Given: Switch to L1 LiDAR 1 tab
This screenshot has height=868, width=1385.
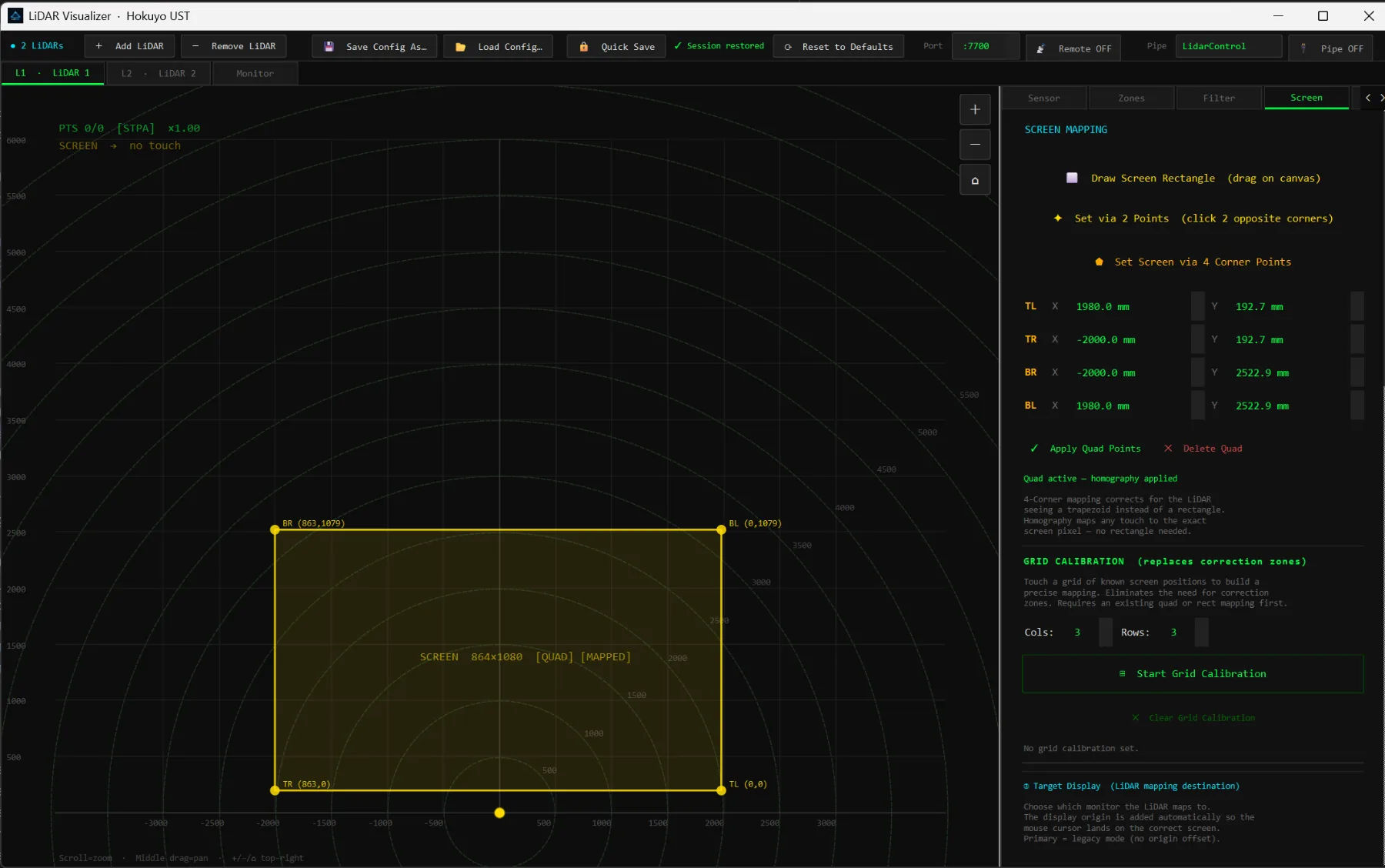Looking at the screenshot, I should 52,73.
